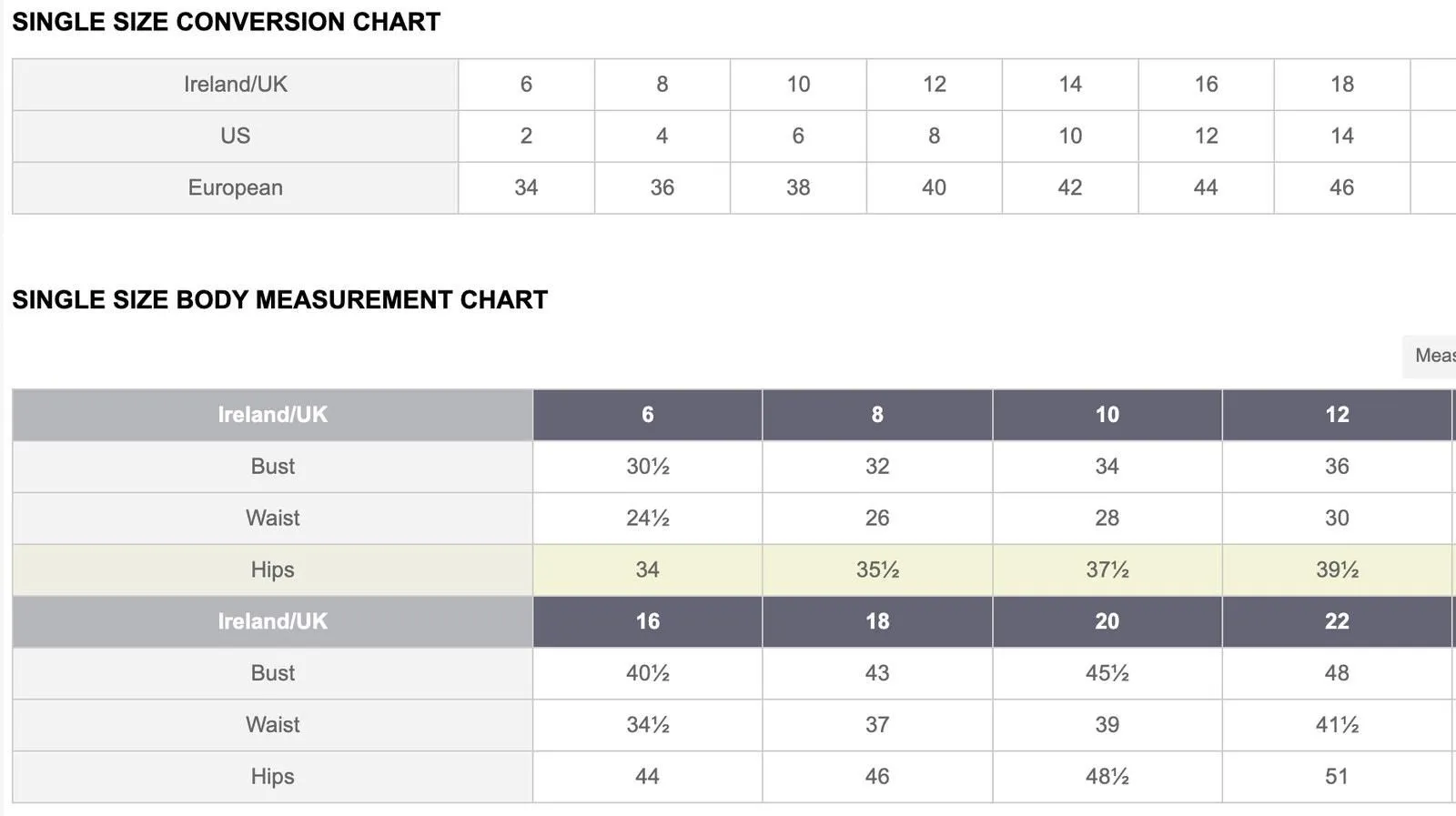This screenshot has width=1456, height=816.
Task: Click size 12 dark column header
Action: (x=1337, y=415)
